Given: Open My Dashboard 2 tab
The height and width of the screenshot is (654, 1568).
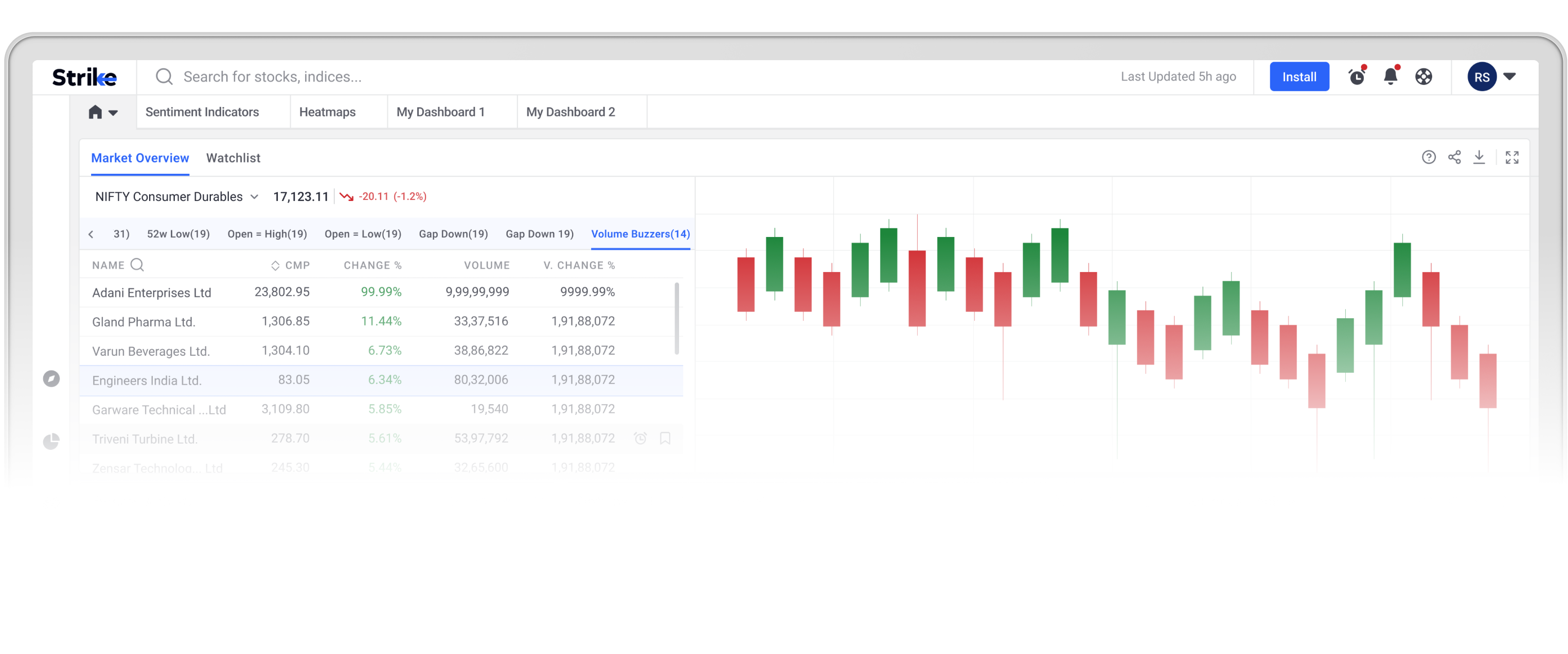Looking at the screenshot, I should (570, 112).
